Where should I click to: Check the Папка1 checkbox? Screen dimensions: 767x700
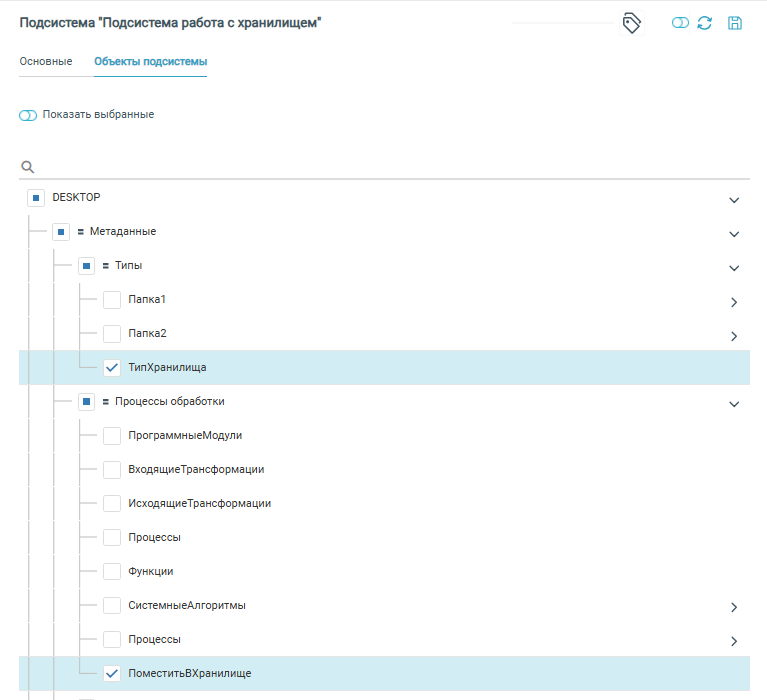coord(112,300)
